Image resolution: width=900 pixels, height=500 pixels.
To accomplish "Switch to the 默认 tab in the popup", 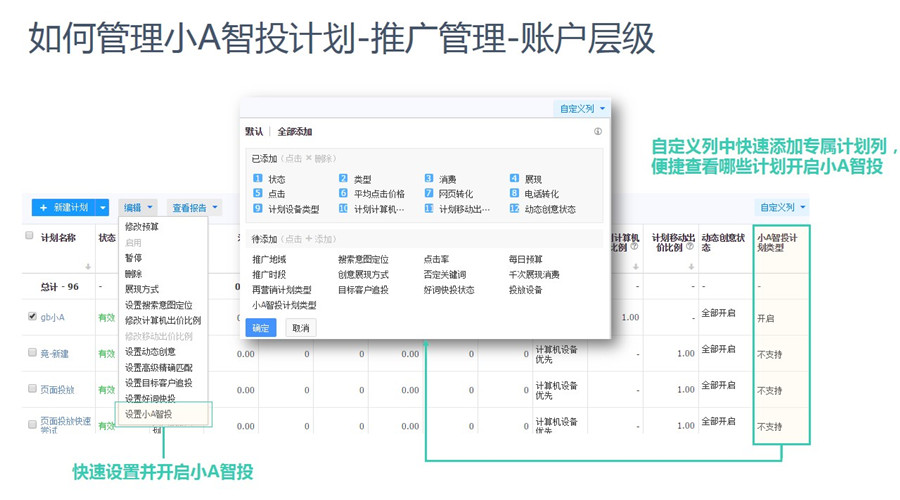I will point(254,131).
